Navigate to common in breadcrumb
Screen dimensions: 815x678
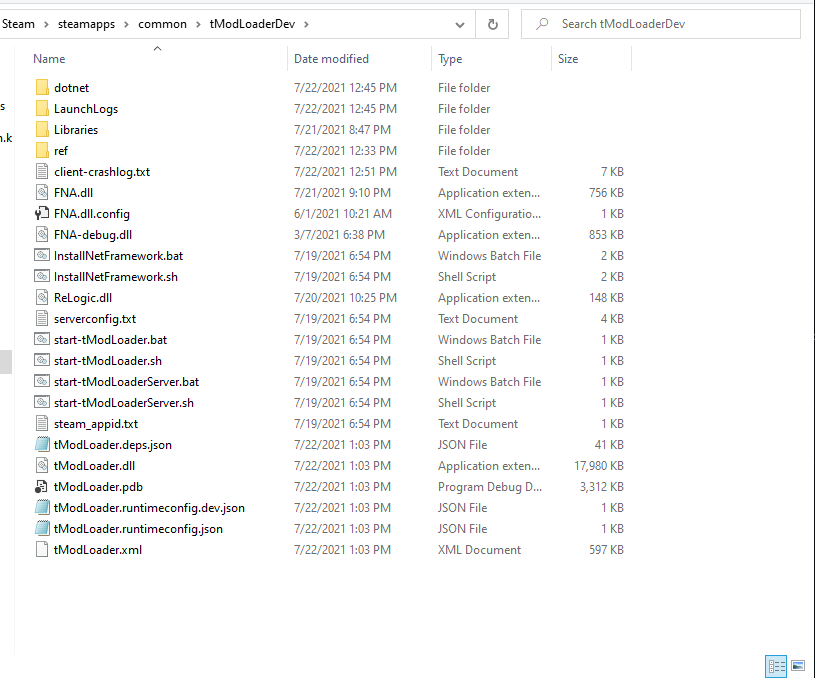pyautogui.click(x=162, y=24)
